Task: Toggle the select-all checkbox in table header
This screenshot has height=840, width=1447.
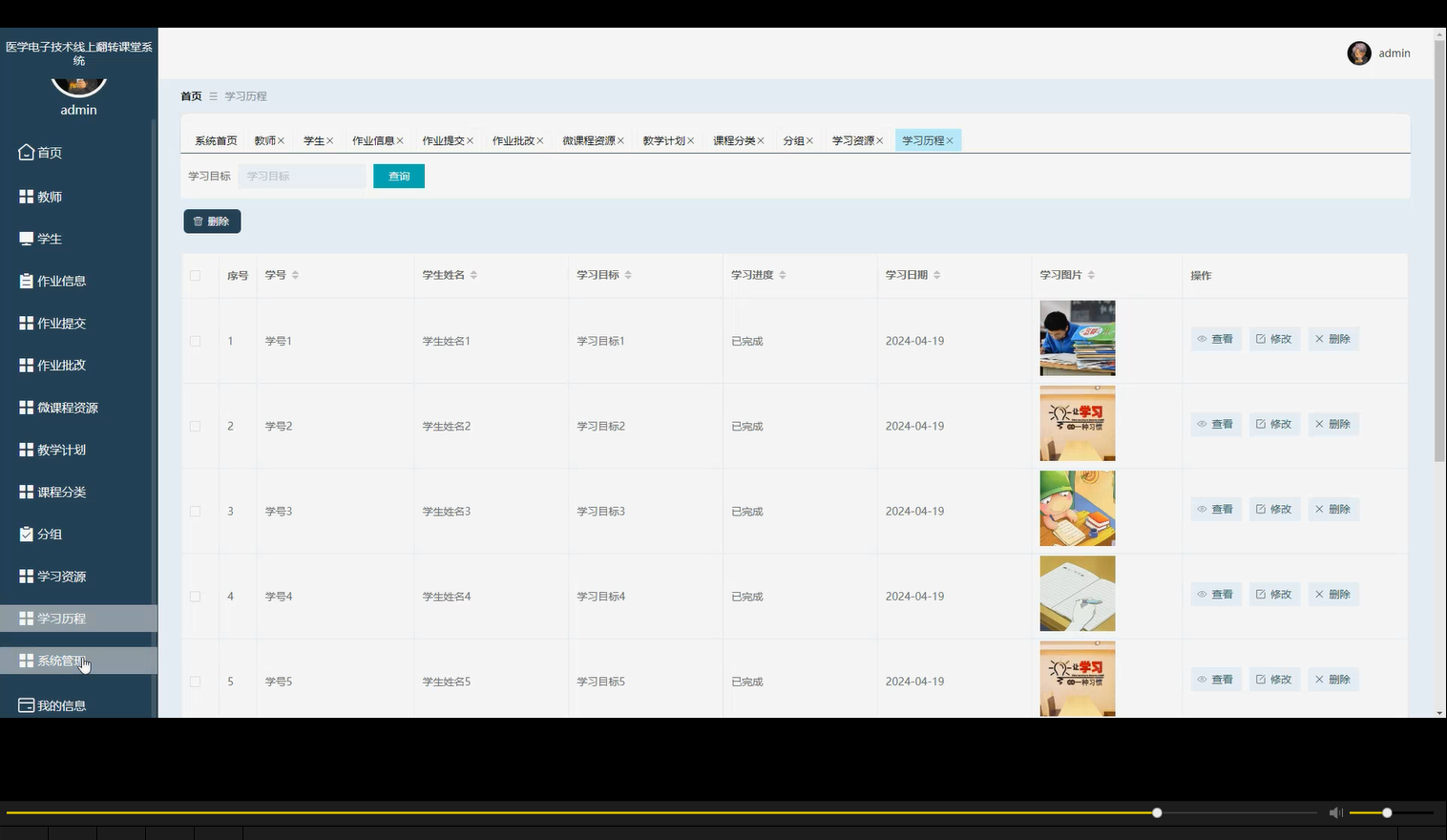Action: coord(195,275)
